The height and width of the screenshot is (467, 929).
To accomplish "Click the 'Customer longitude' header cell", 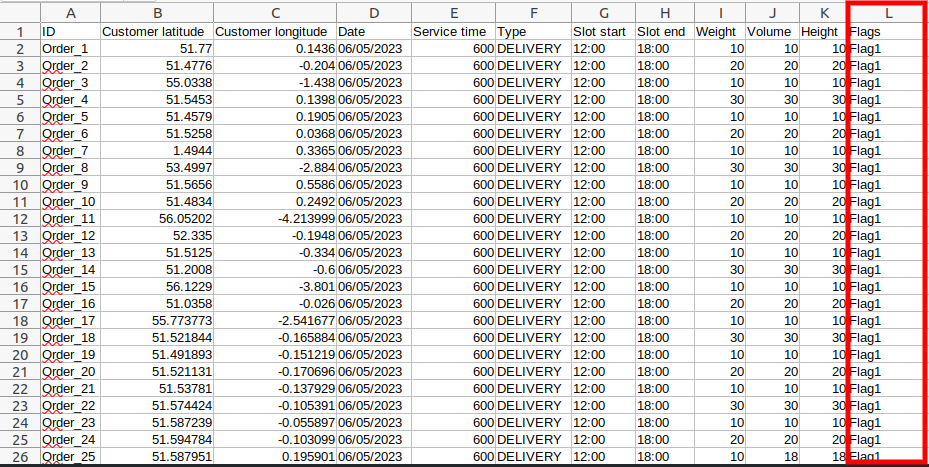I will [x=274, y=32].
